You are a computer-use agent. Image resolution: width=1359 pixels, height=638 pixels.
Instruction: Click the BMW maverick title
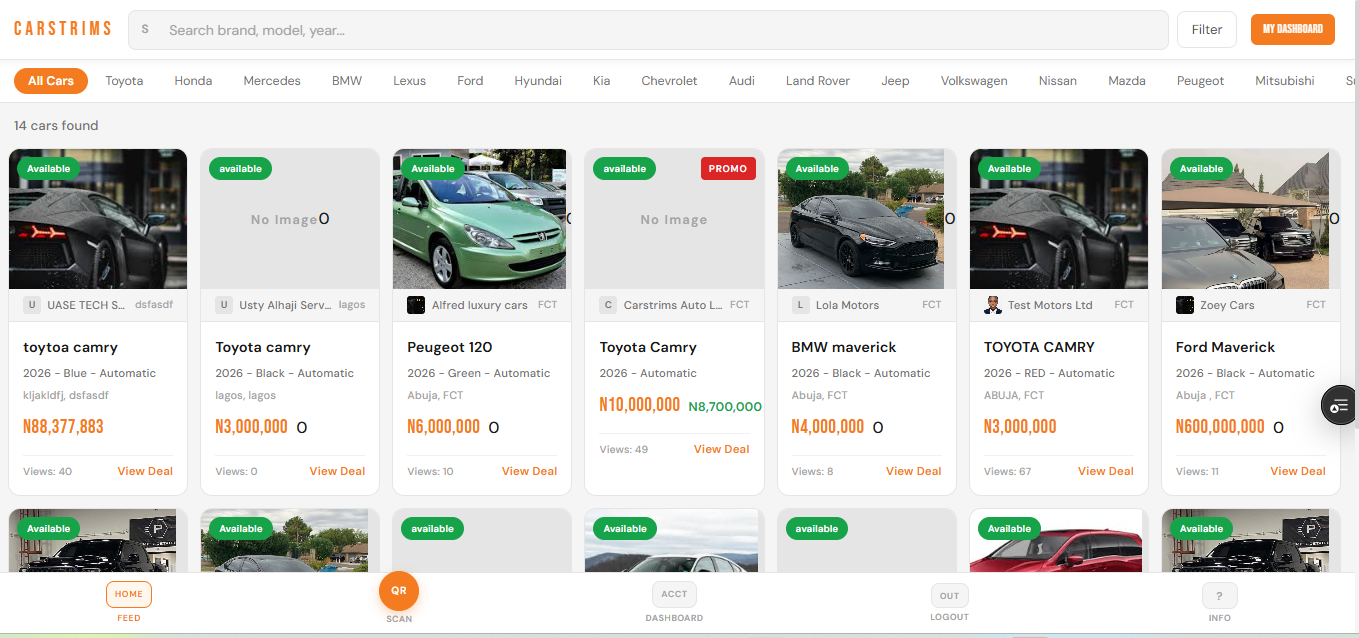(x=844, y=347)
